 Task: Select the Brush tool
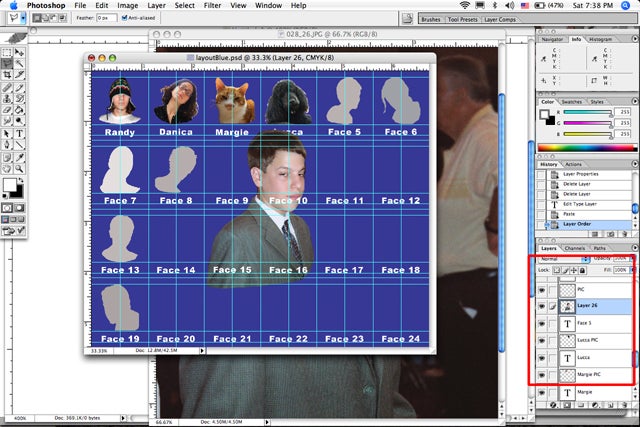[19, 87]
